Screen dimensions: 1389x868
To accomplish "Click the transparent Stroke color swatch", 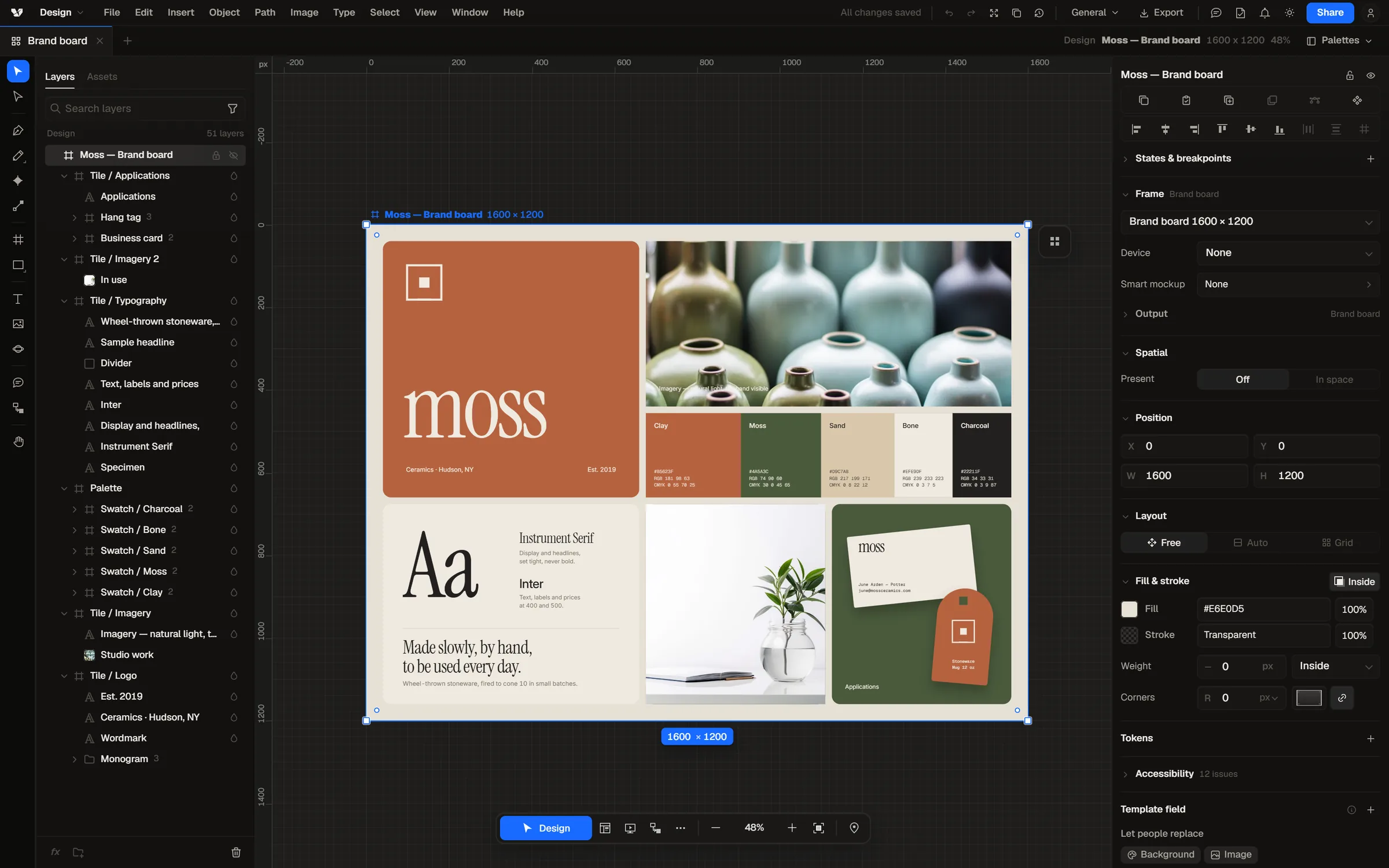I will (x=1129, y=635).
